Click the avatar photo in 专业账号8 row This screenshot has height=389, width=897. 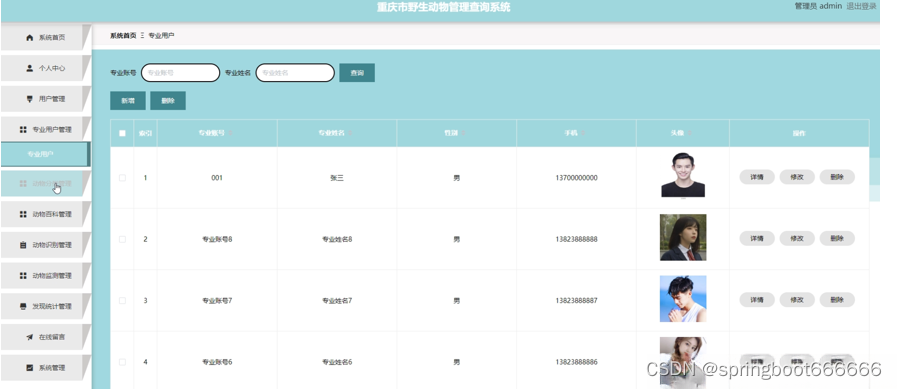click(x=683, y=237)
